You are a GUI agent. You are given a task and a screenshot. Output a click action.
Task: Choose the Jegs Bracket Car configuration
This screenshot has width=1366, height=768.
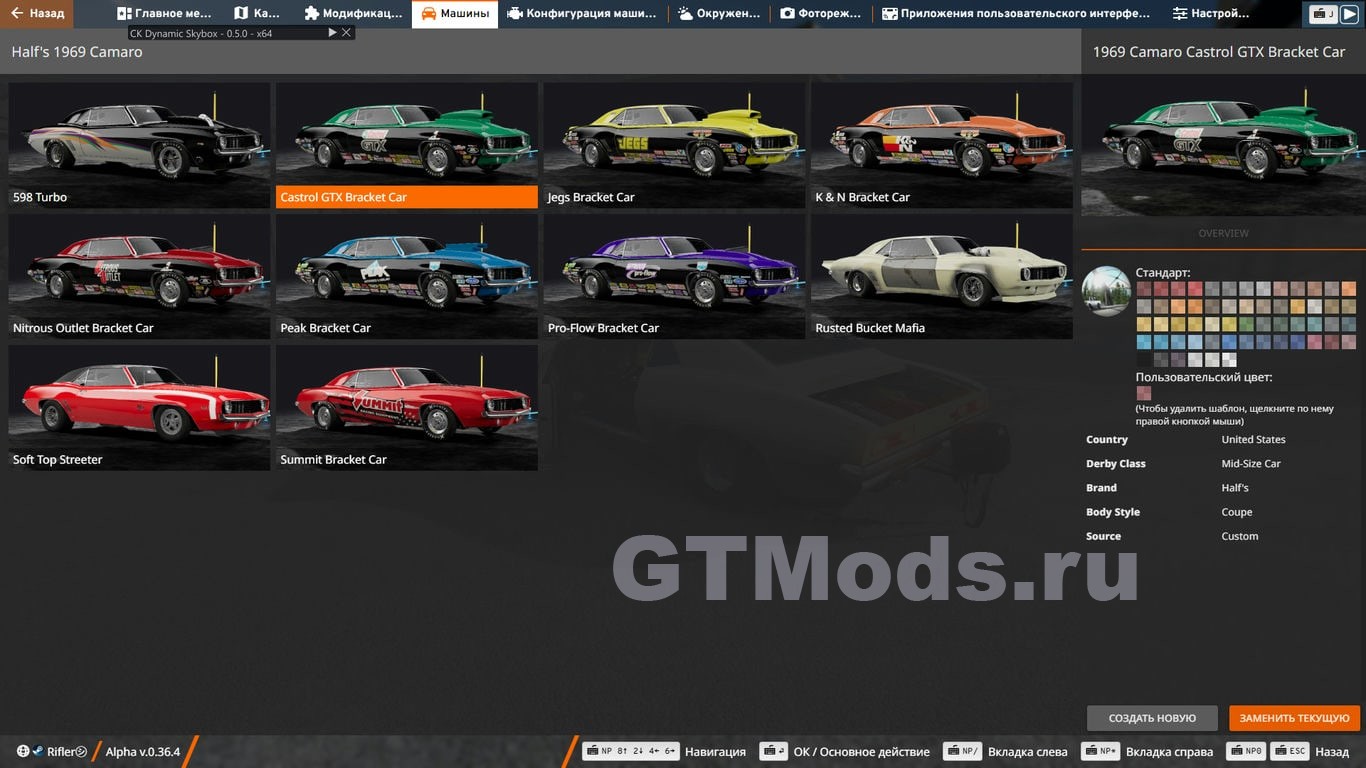tap(674, 145)
